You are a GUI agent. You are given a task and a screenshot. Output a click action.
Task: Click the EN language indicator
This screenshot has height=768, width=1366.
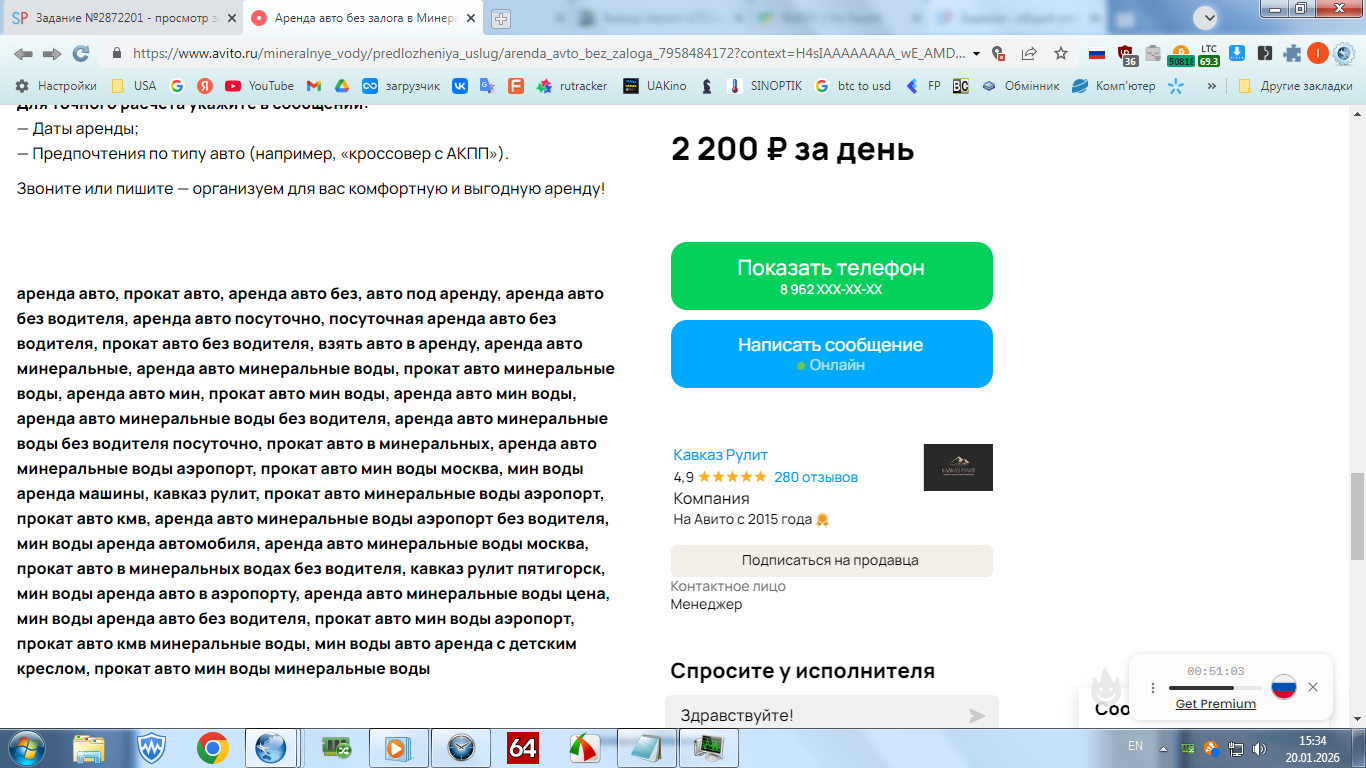tap(1135, 746)
